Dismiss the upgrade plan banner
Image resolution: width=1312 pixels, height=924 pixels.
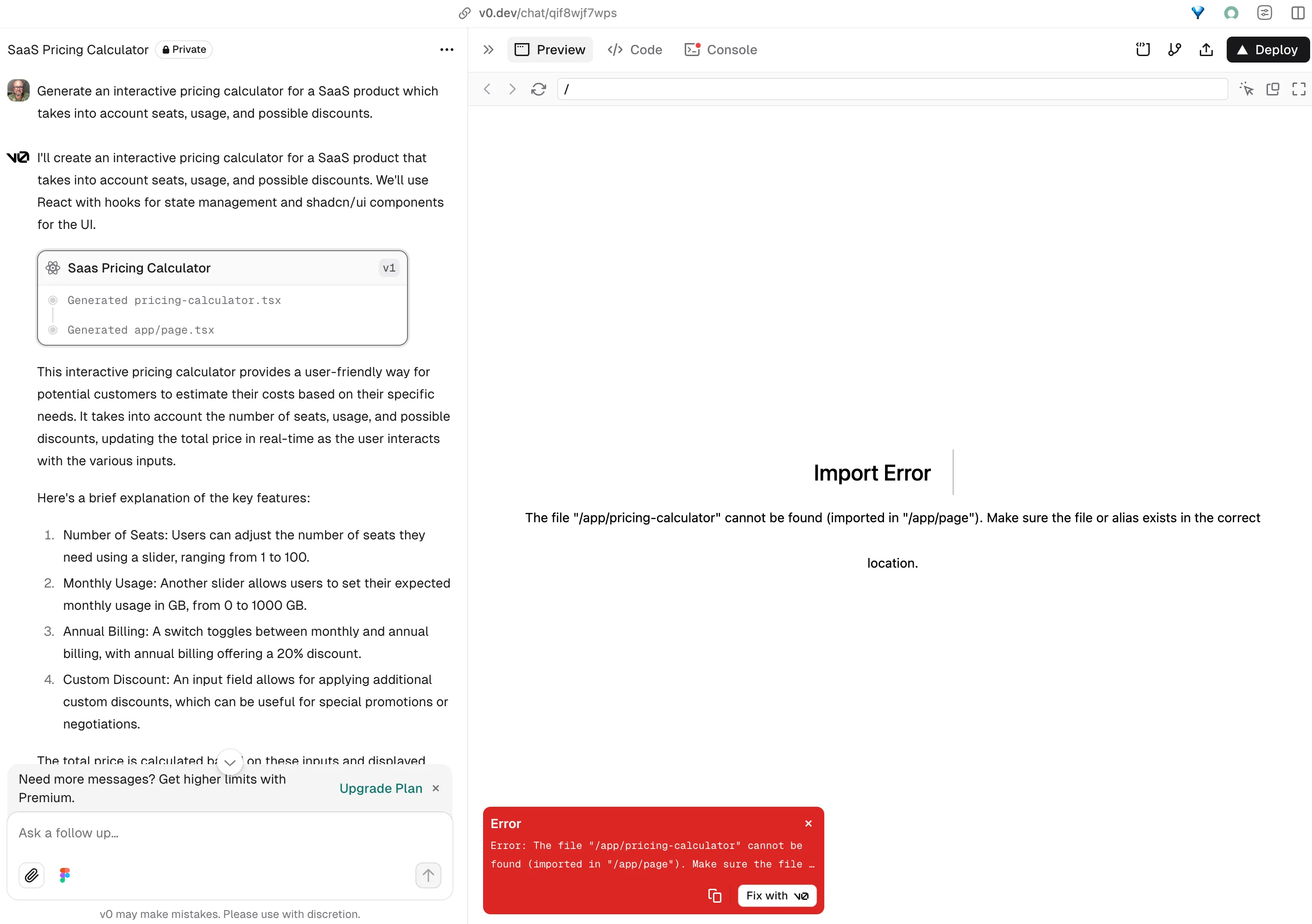[436, 789]
